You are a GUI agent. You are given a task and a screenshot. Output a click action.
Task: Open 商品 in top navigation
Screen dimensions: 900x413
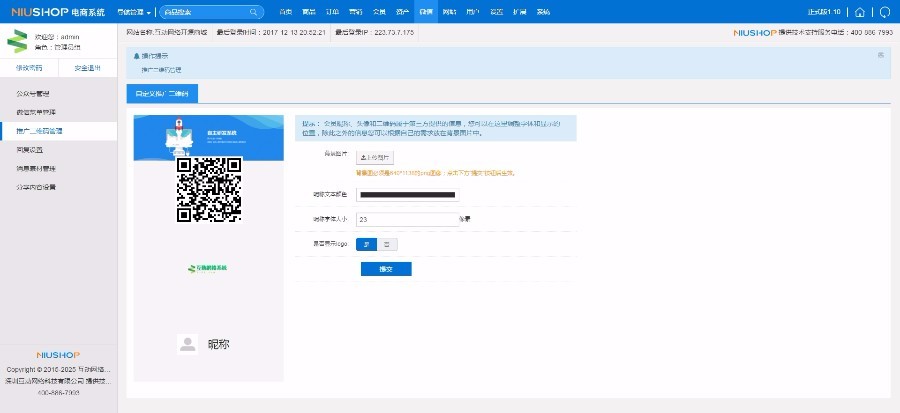(x=309, y=12)
